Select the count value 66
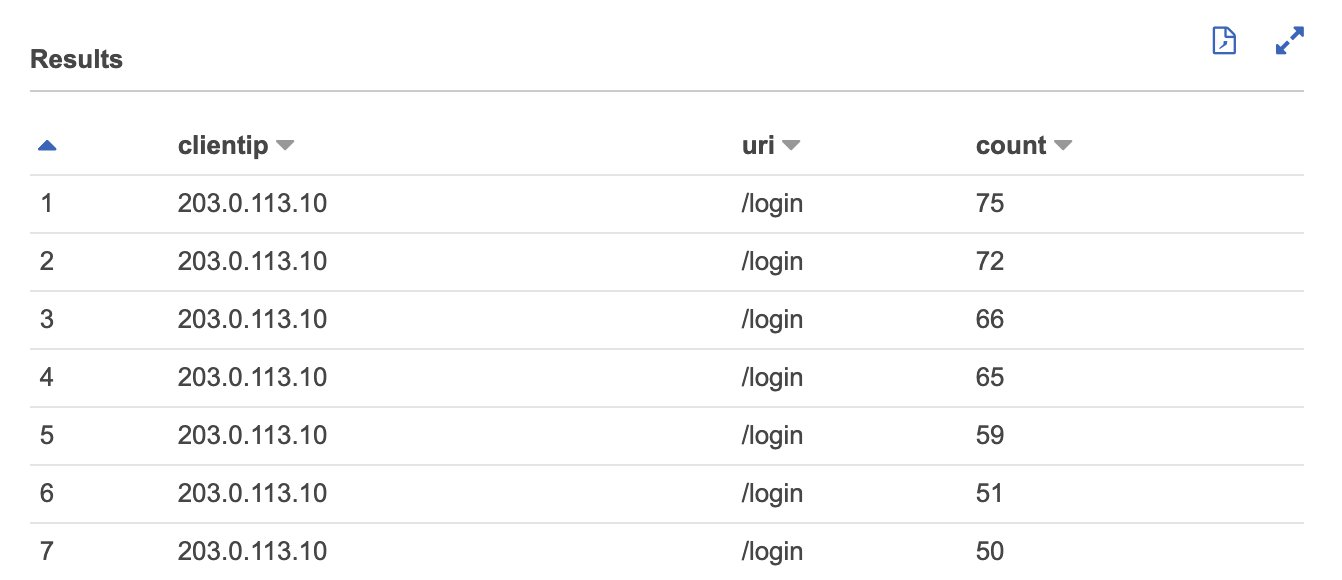Image resolution: width=1342 pixels, height=580 pixels. pos(990,320)
